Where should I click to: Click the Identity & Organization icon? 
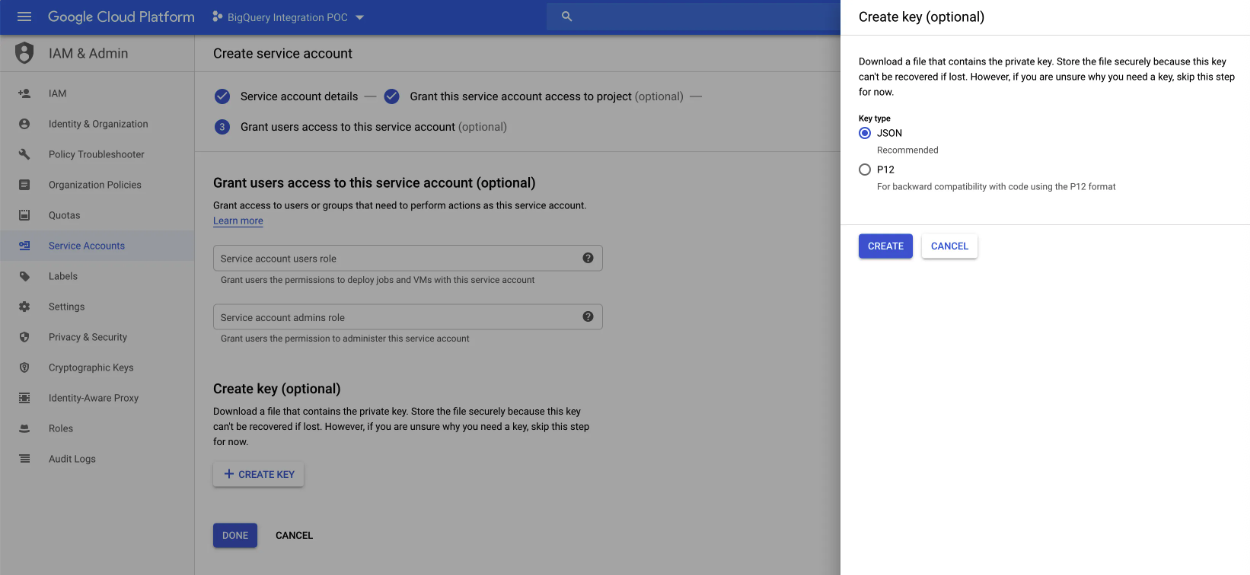click(x=24, y=124)
